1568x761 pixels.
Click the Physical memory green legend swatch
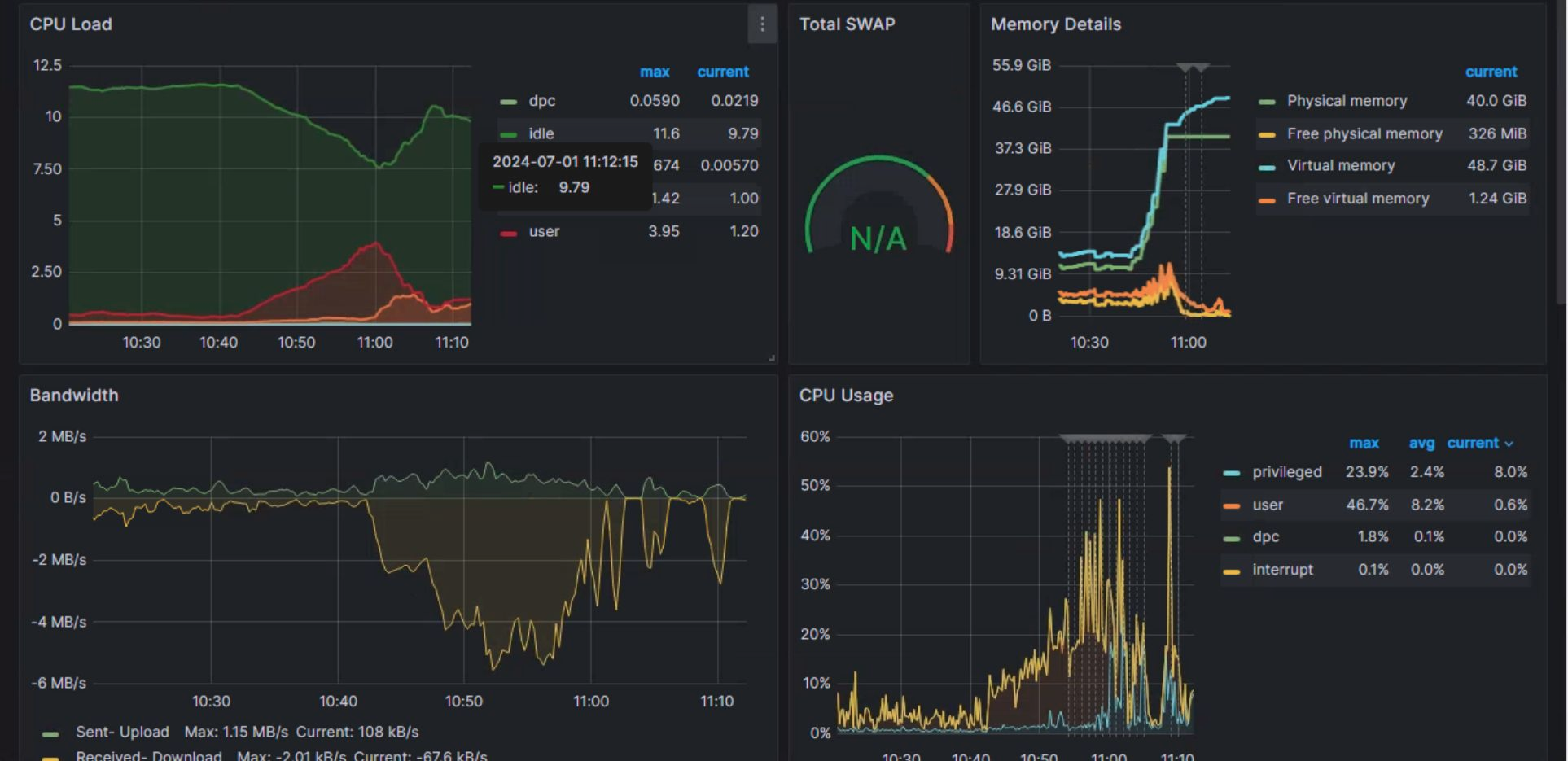pyautogui.click(x=1267, y=102)
